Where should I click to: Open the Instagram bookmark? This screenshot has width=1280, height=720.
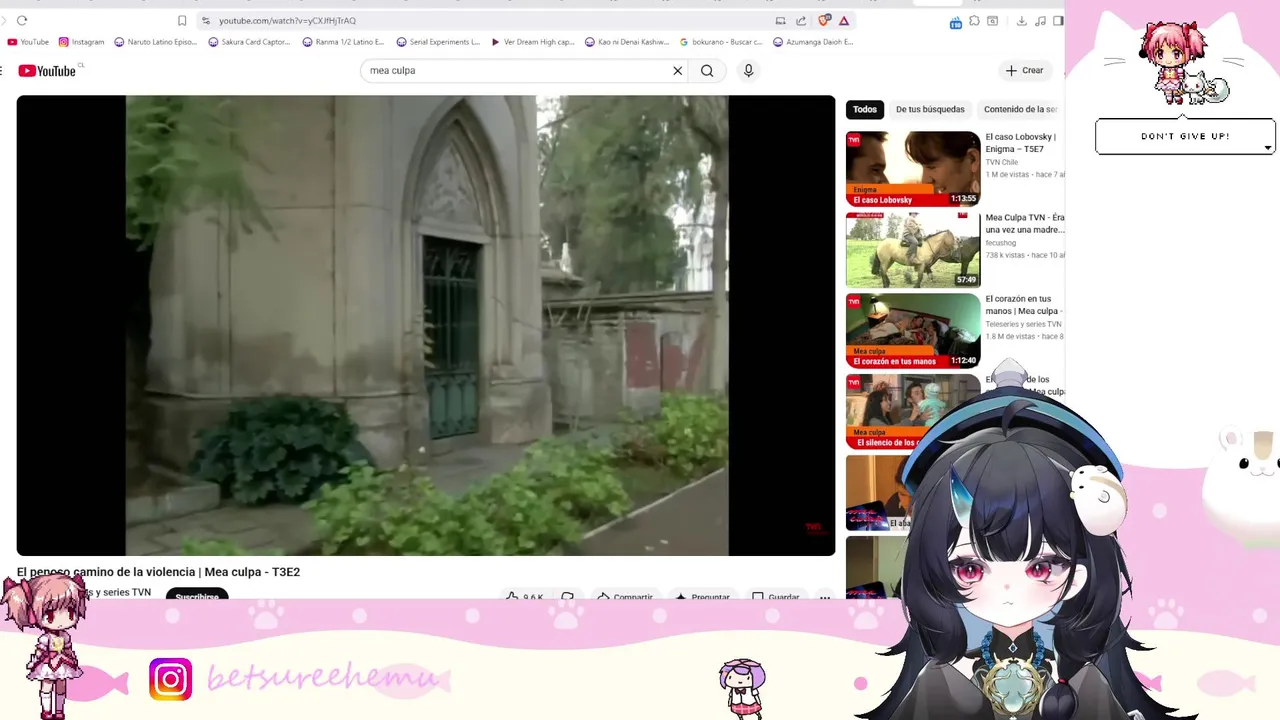(82, 42)
